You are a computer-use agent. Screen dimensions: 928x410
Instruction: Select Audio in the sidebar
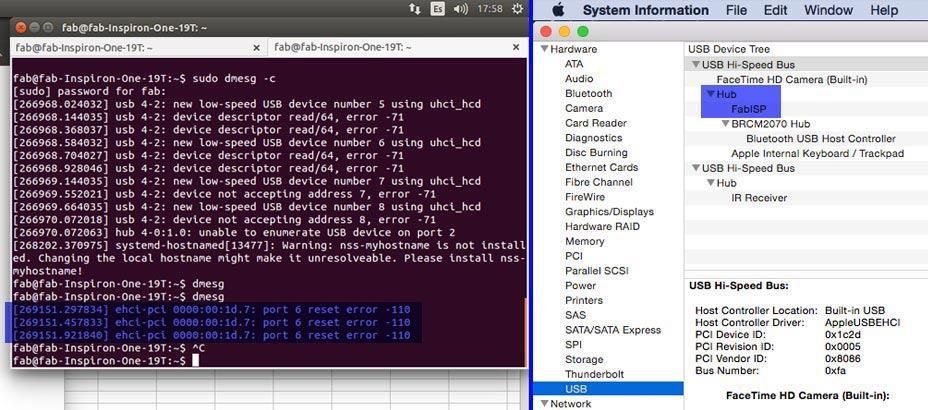point(579,79)
